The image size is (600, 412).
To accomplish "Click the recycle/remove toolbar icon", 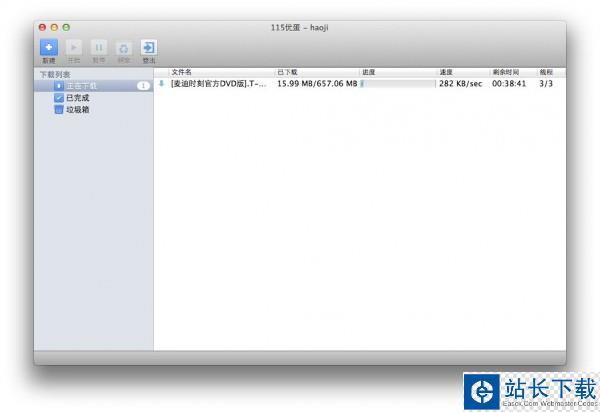I will point(124,47).
